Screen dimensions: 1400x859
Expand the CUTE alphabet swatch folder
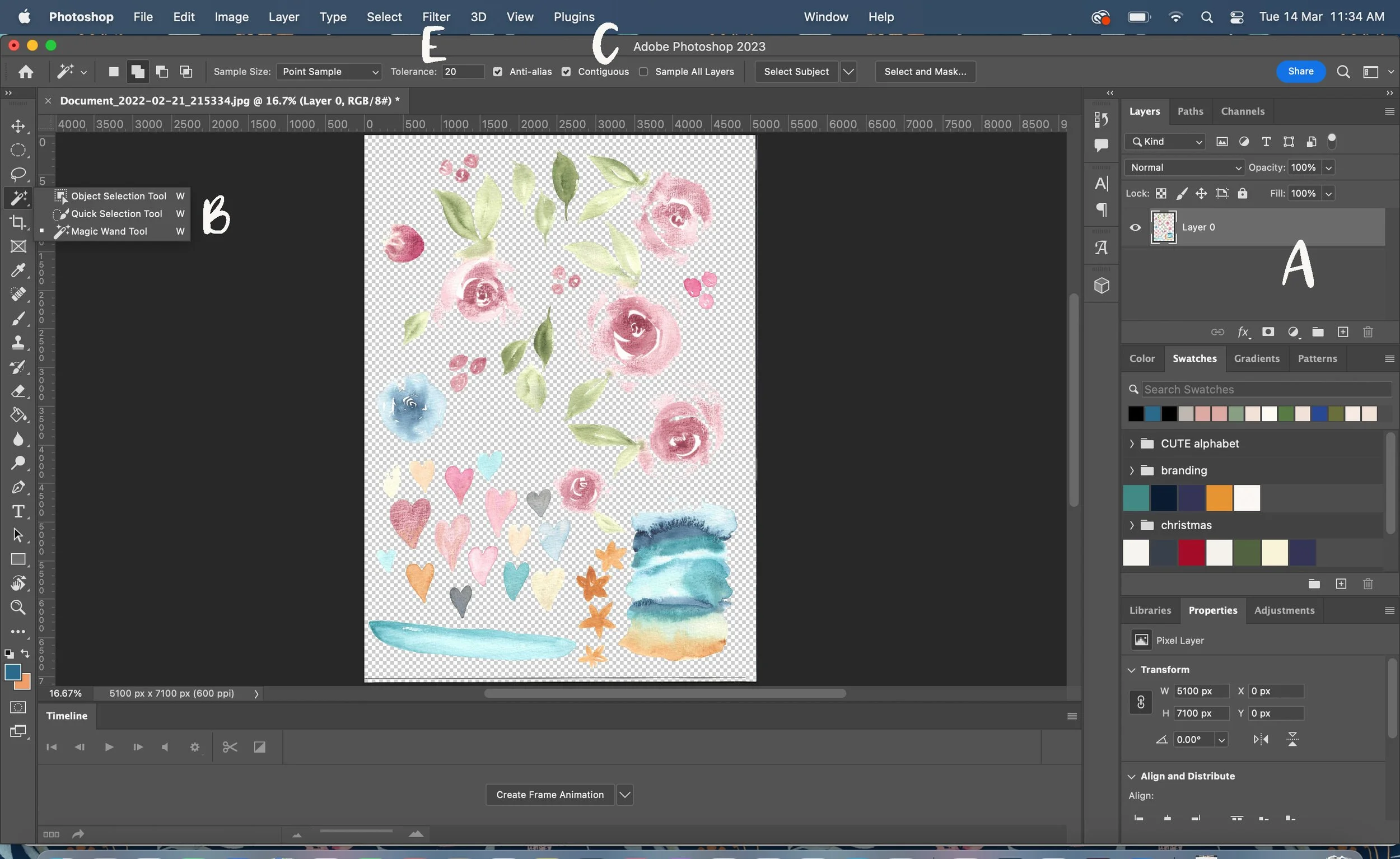coord(1131,443)
